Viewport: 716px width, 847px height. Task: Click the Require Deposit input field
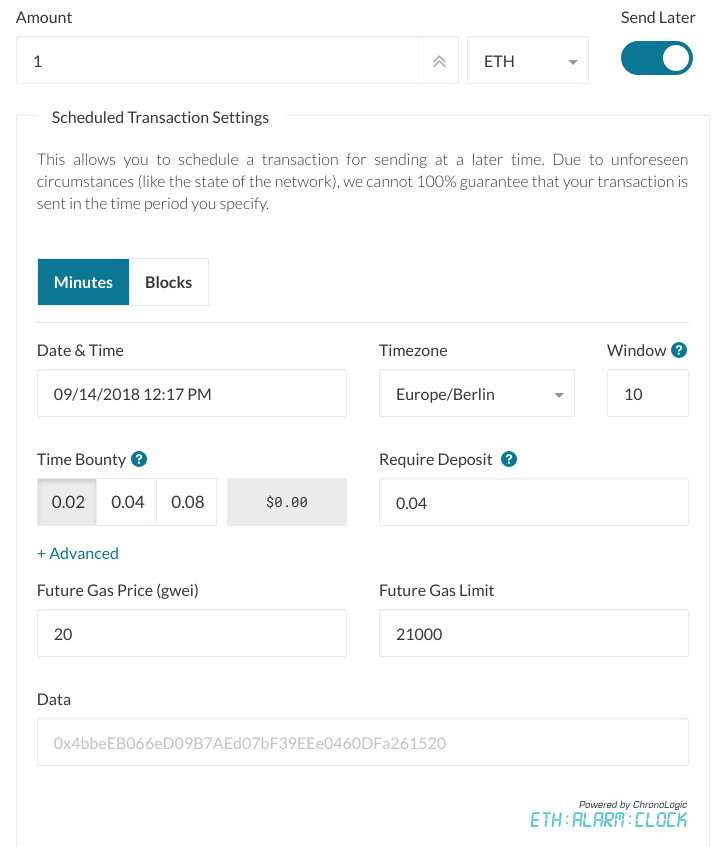click(x=534, y=502)
